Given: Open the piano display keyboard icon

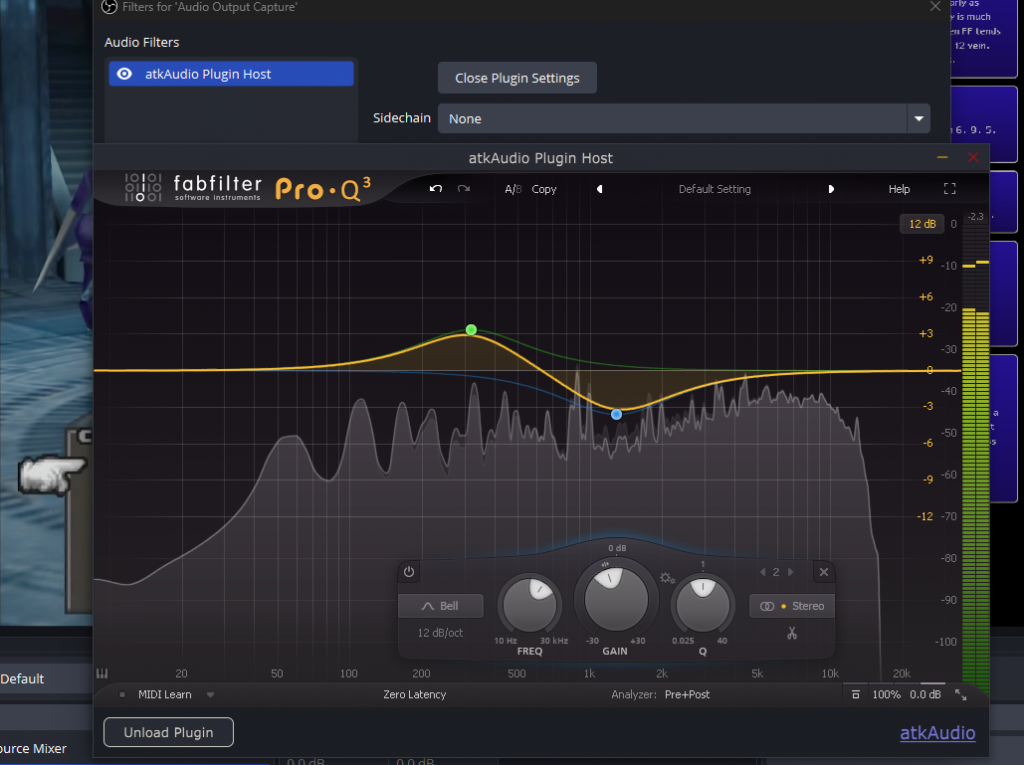Looking at the screenshot, I should [x=102, y=673].
